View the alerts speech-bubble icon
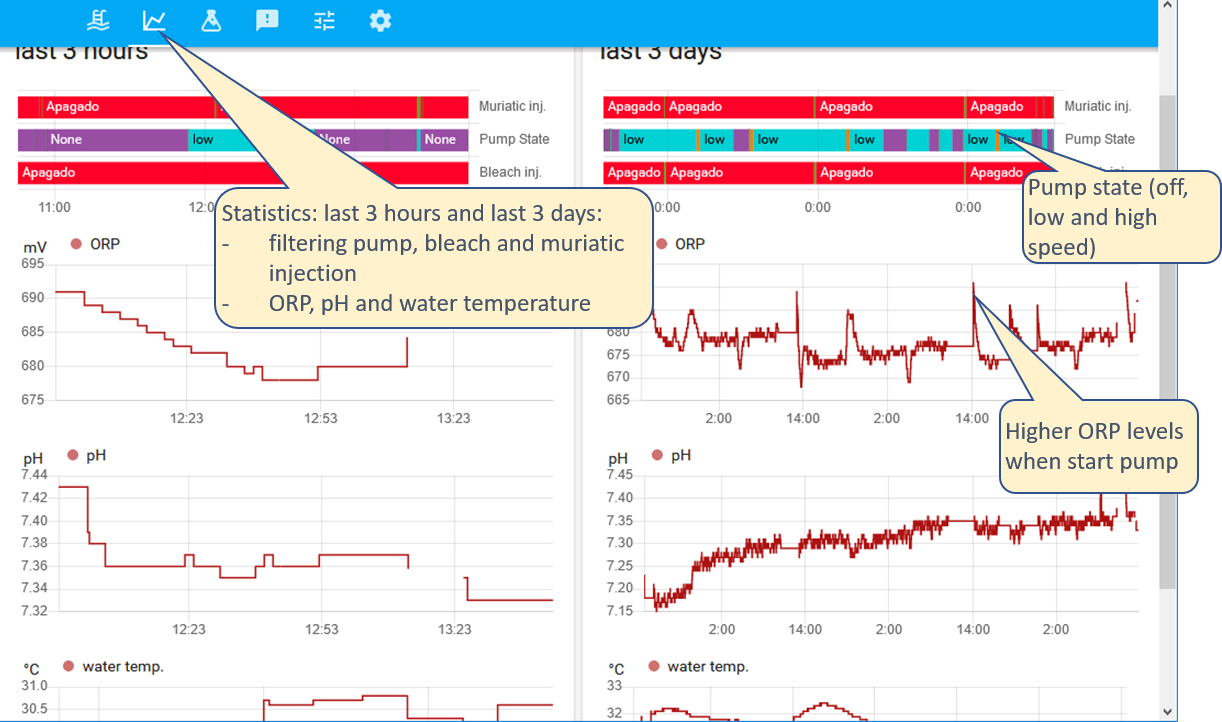 click(x=267, y=21)
